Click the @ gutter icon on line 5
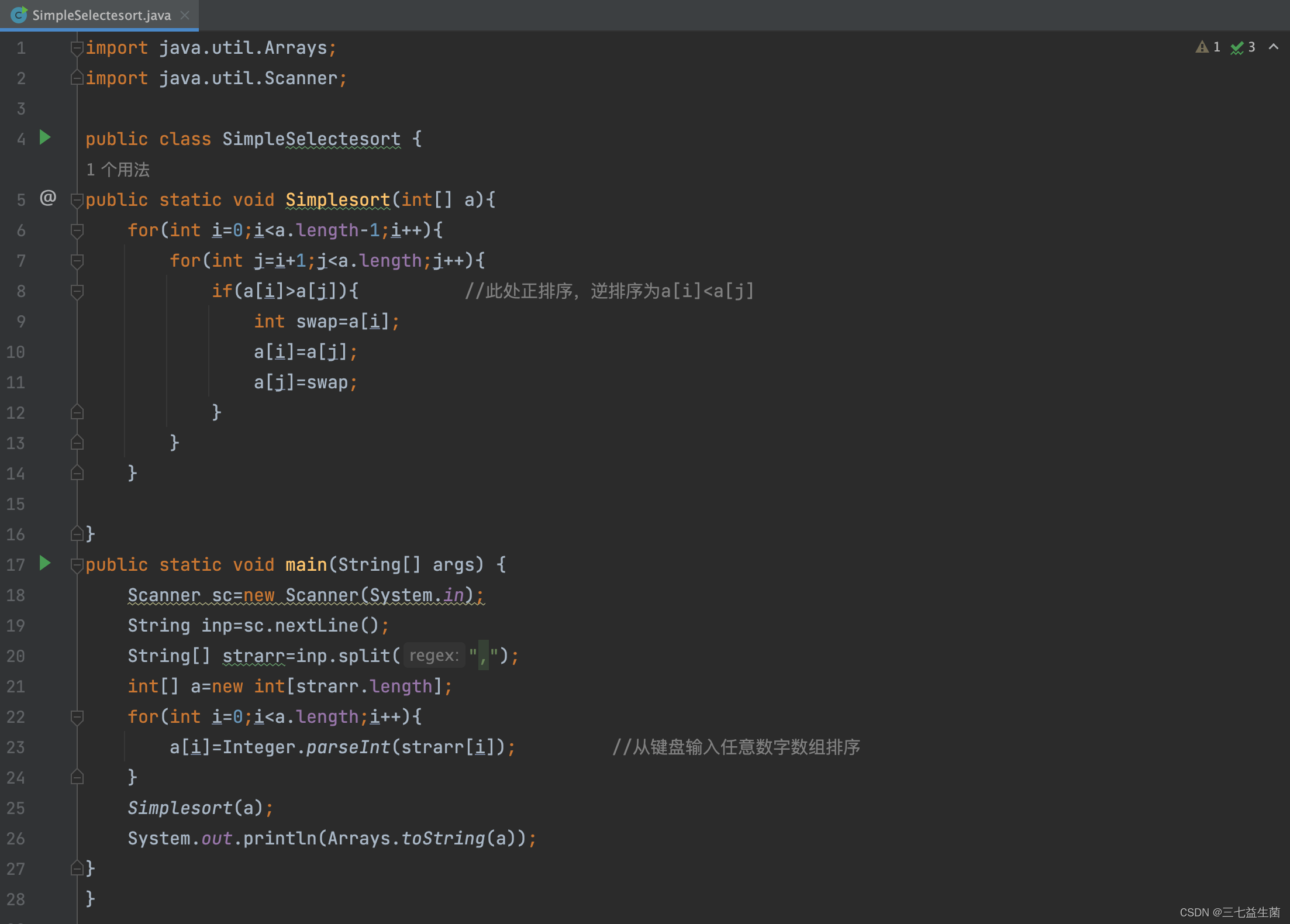The image size is (1290, 924). 48,198
